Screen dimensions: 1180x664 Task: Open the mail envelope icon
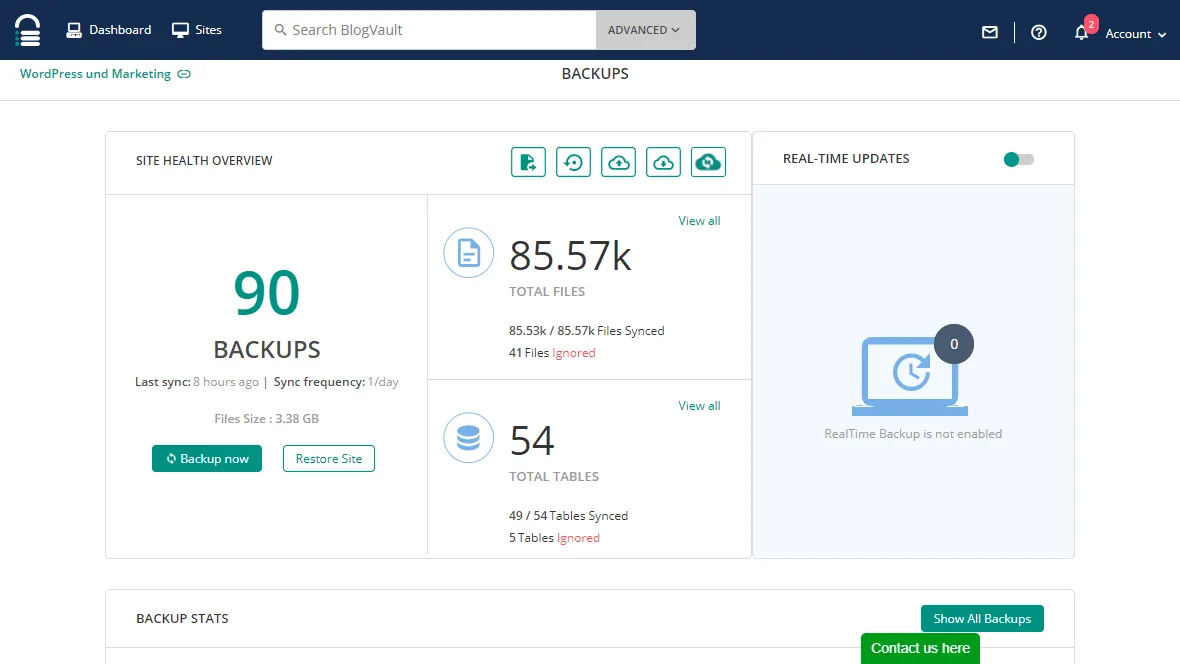pos(990,32)
